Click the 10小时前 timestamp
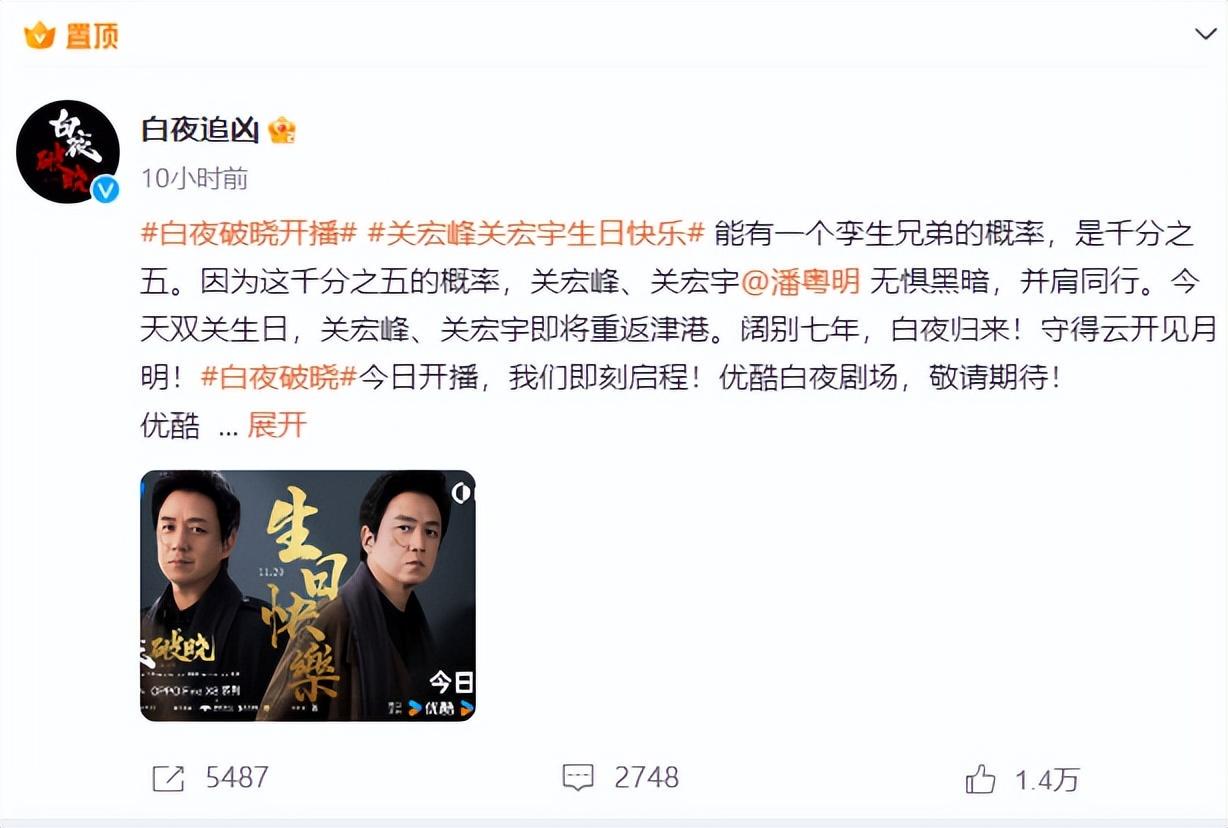Screen dimensions: 1228x828 pyautogui.click(x=194, y=179)
